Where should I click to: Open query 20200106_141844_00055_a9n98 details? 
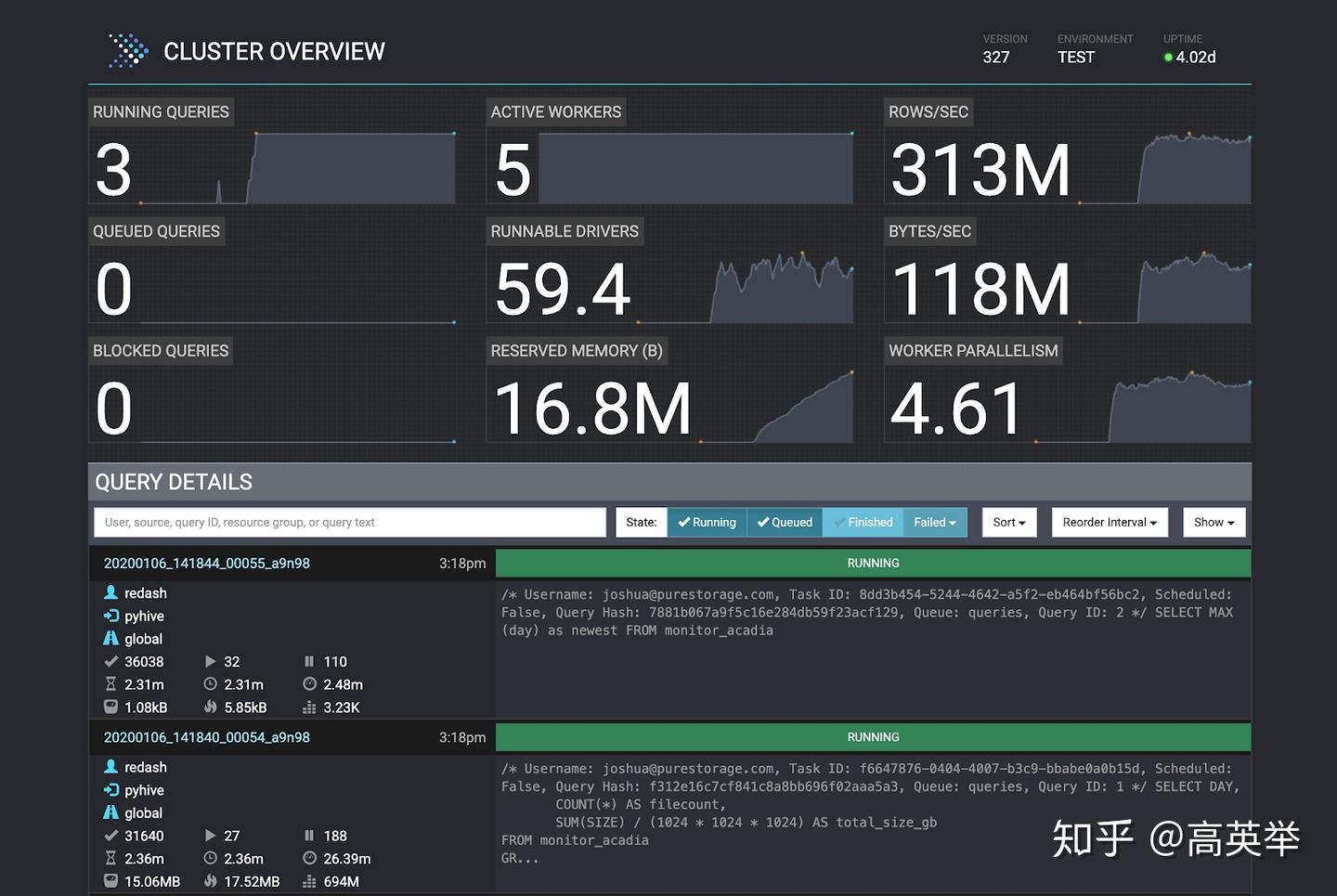(x=206, y=563)
